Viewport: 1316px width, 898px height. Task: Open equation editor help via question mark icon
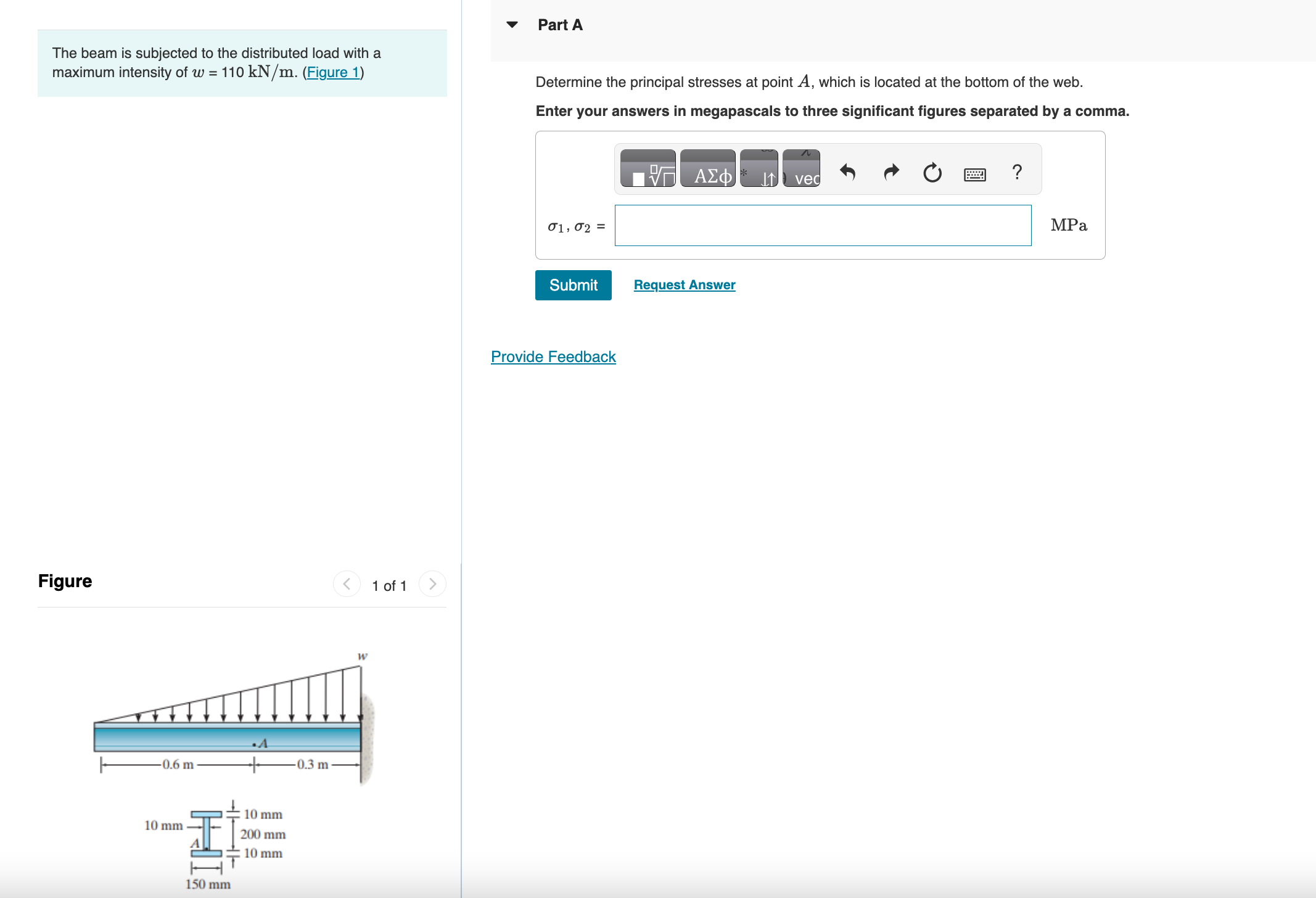1016,173
